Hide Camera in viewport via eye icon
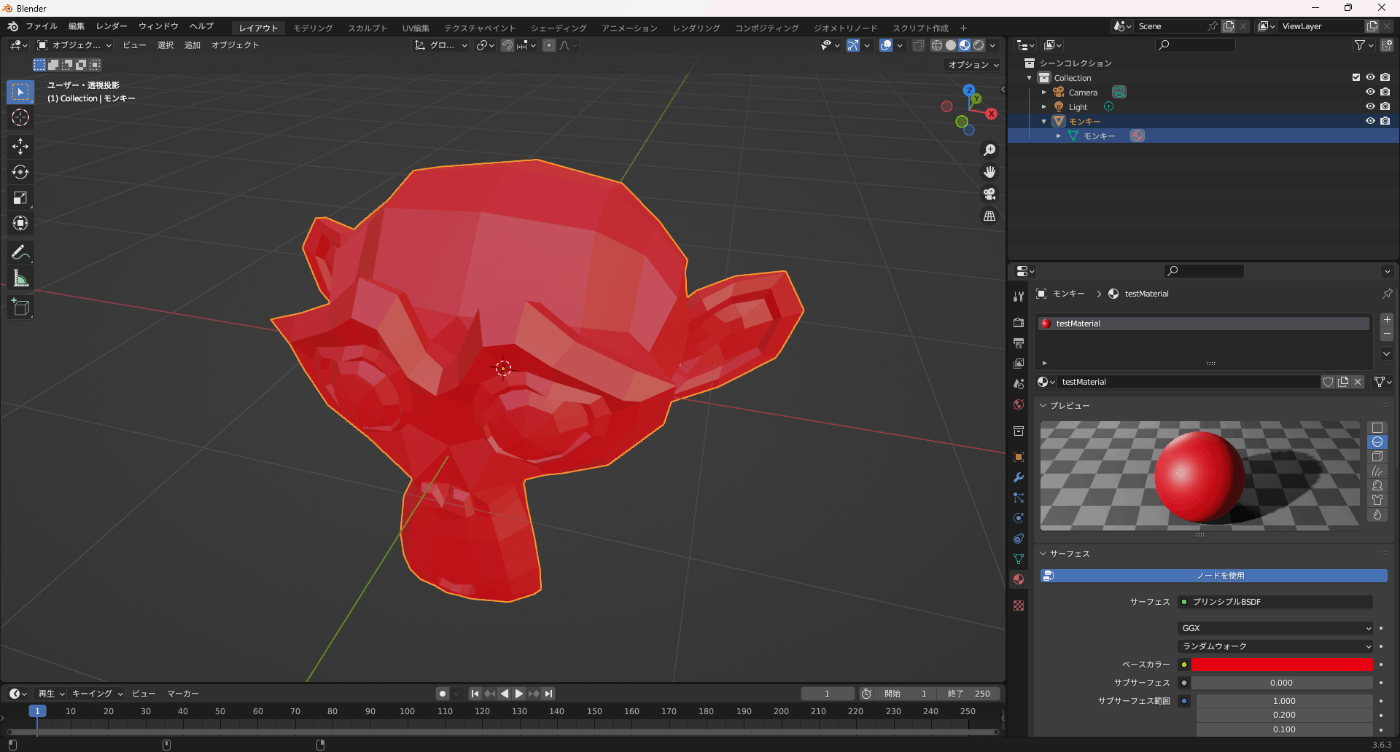Screen dimensions: 1400x752 [x=1370, y=92]
